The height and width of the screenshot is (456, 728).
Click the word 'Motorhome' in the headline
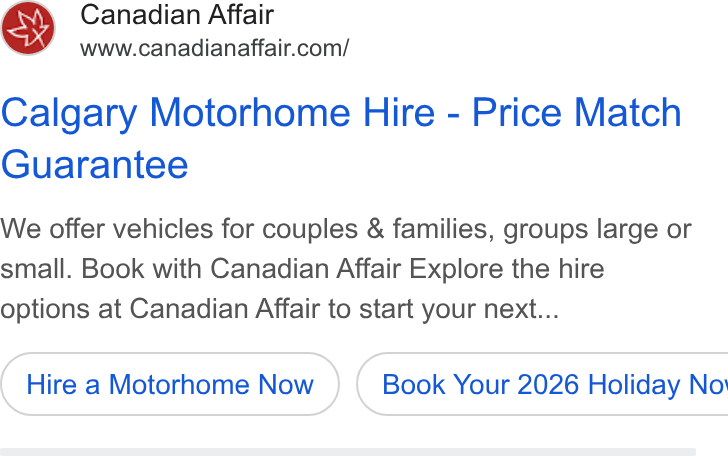(x=250, y=112)
